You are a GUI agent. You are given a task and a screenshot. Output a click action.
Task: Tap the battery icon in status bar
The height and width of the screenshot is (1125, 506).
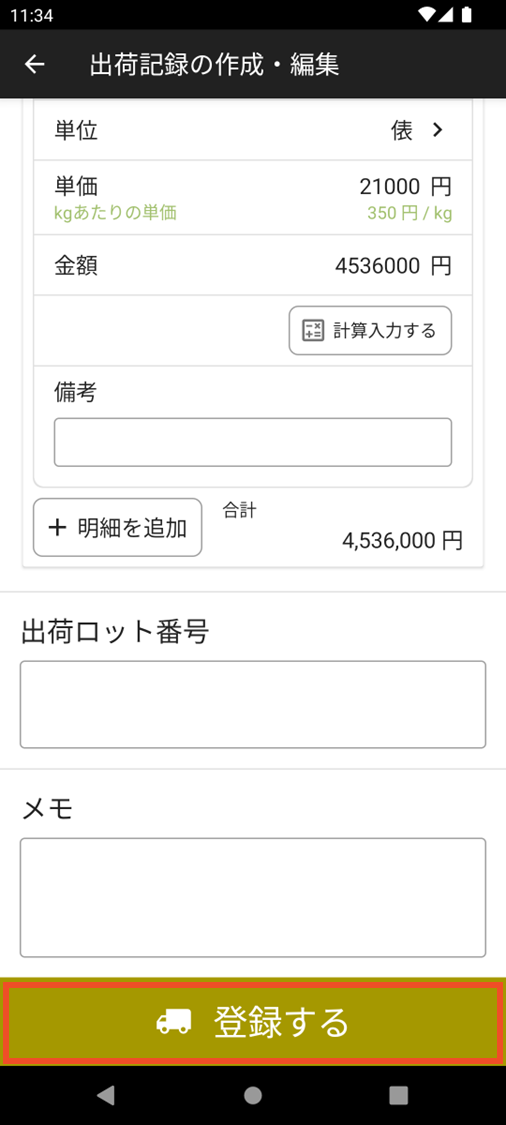pos(467,14)
